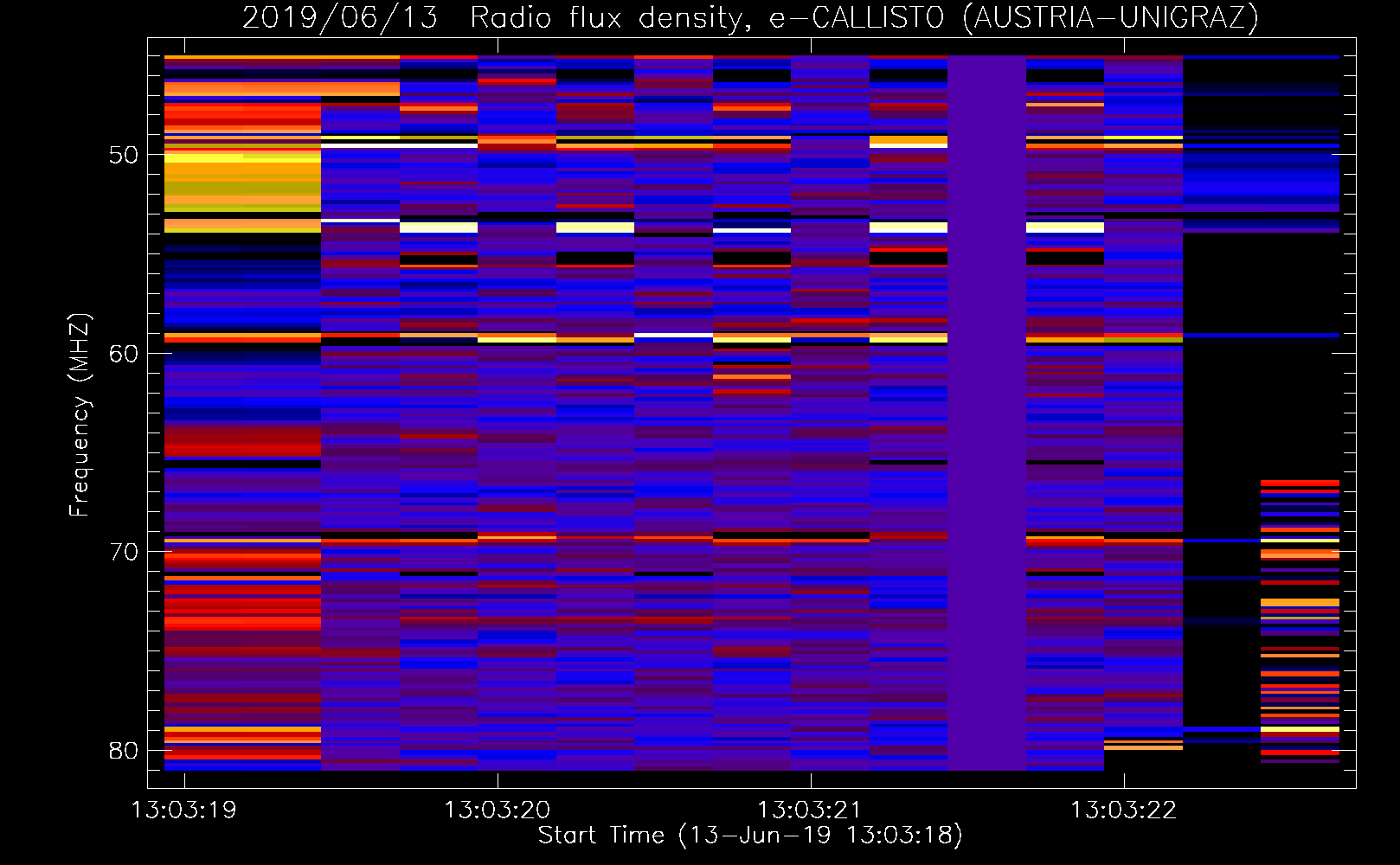Click the uniform purple data gap column
Image resolution: width=1400 pixels, height=865 pixels.
pyautogui.click(x=986, y=413)
